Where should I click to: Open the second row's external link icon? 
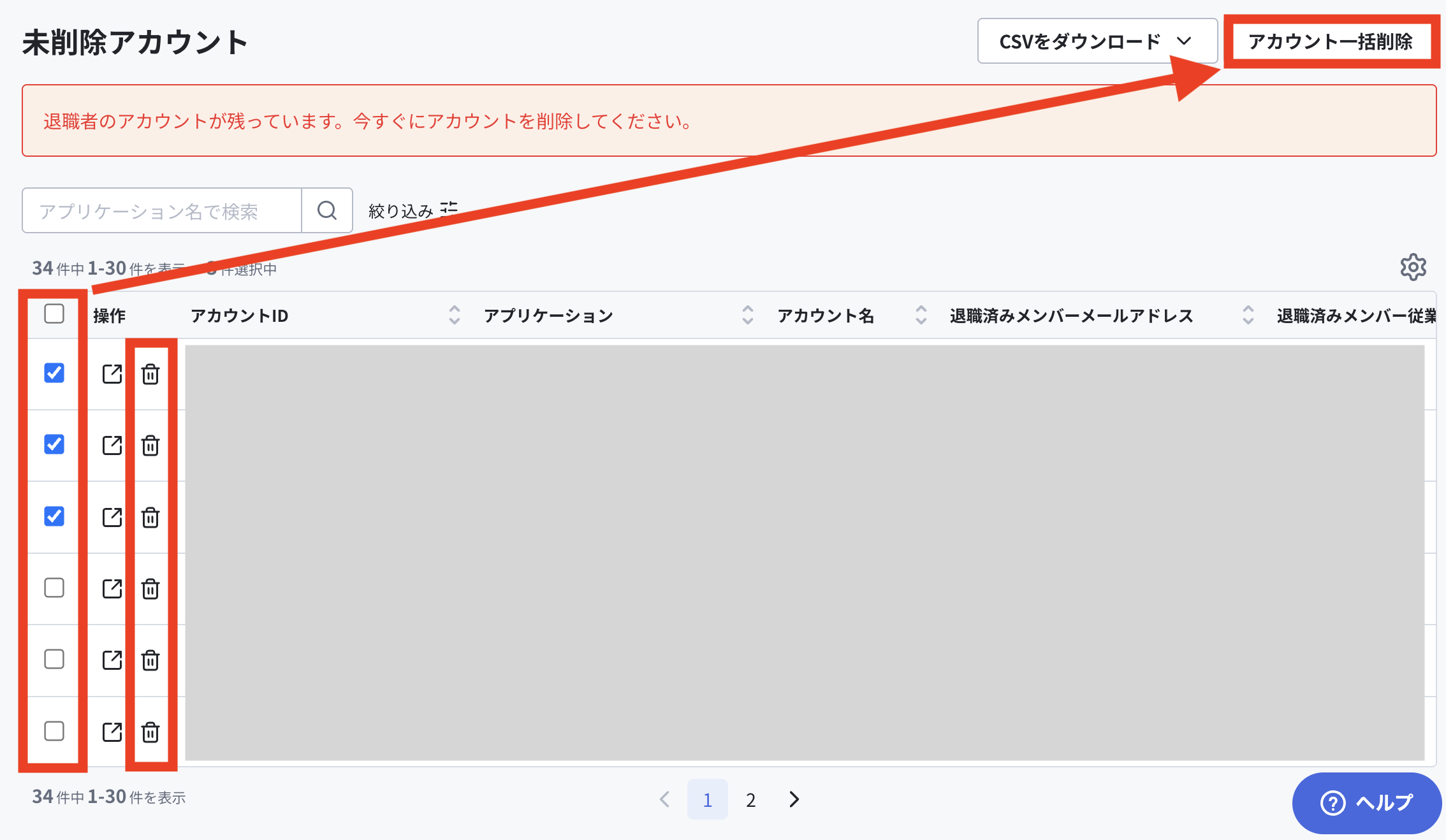coord(112,445)
